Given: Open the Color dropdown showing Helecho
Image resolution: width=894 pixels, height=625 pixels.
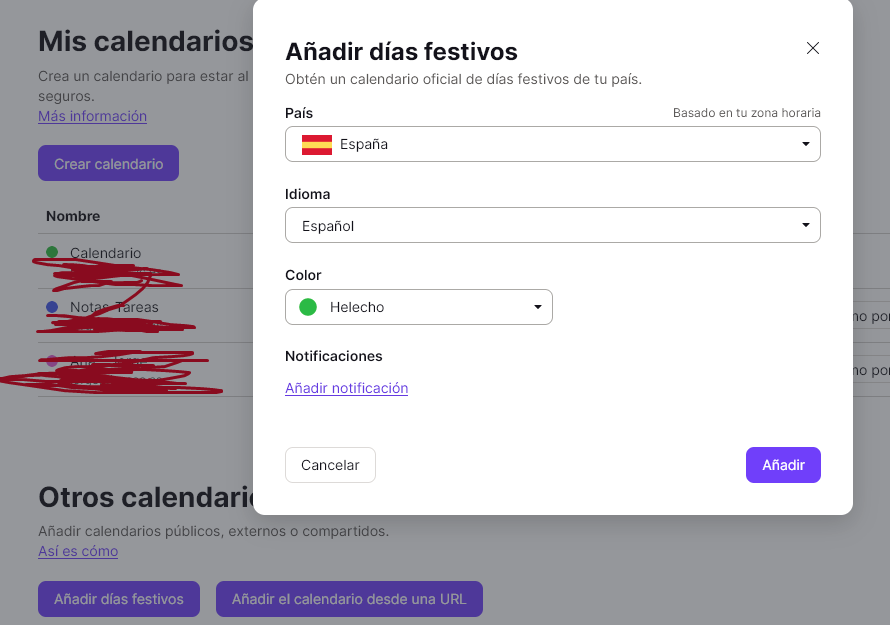Looking at the screenshot, I should tap(418, 307).
